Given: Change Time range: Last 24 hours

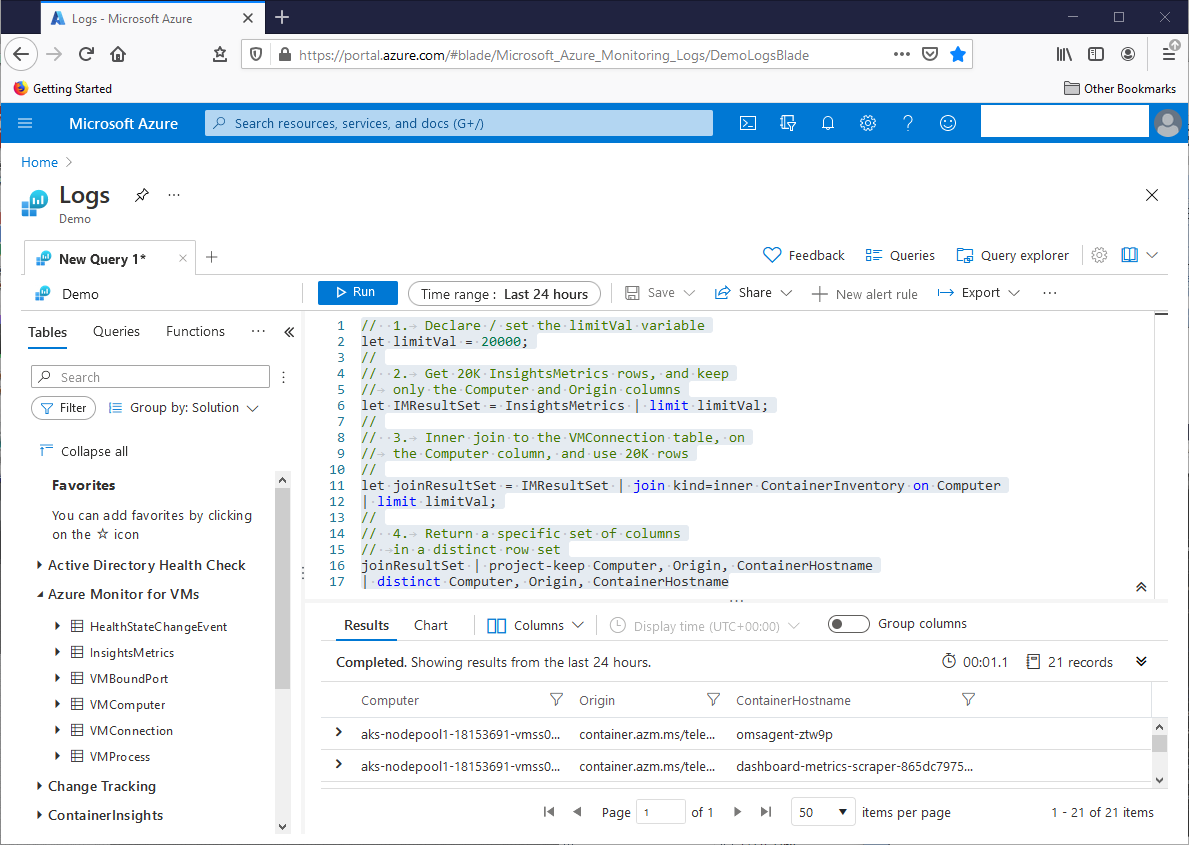Looking at the screenshot, I should (x=504, y=294).
